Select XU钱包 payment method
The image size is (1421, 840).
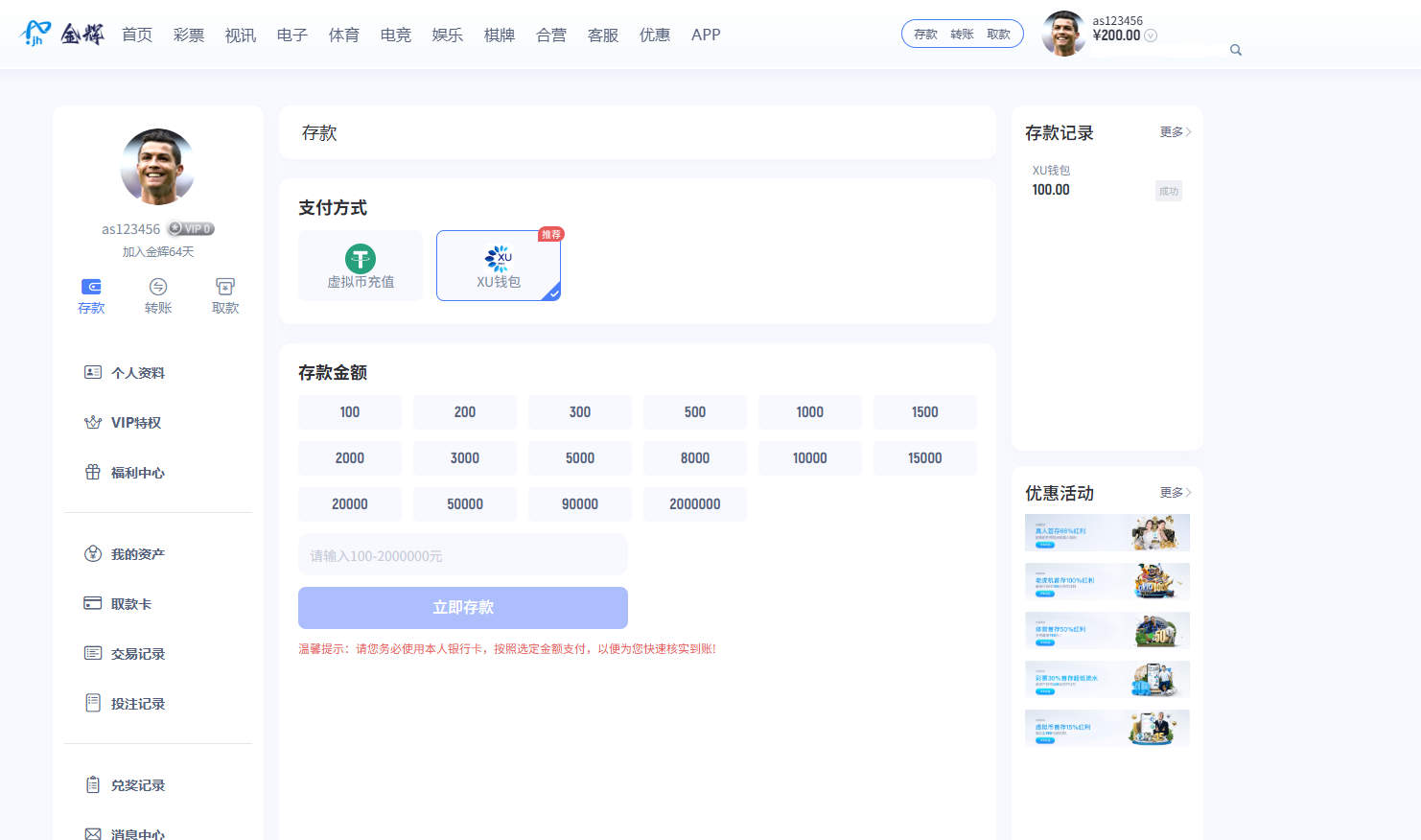(x=499, y=266)
